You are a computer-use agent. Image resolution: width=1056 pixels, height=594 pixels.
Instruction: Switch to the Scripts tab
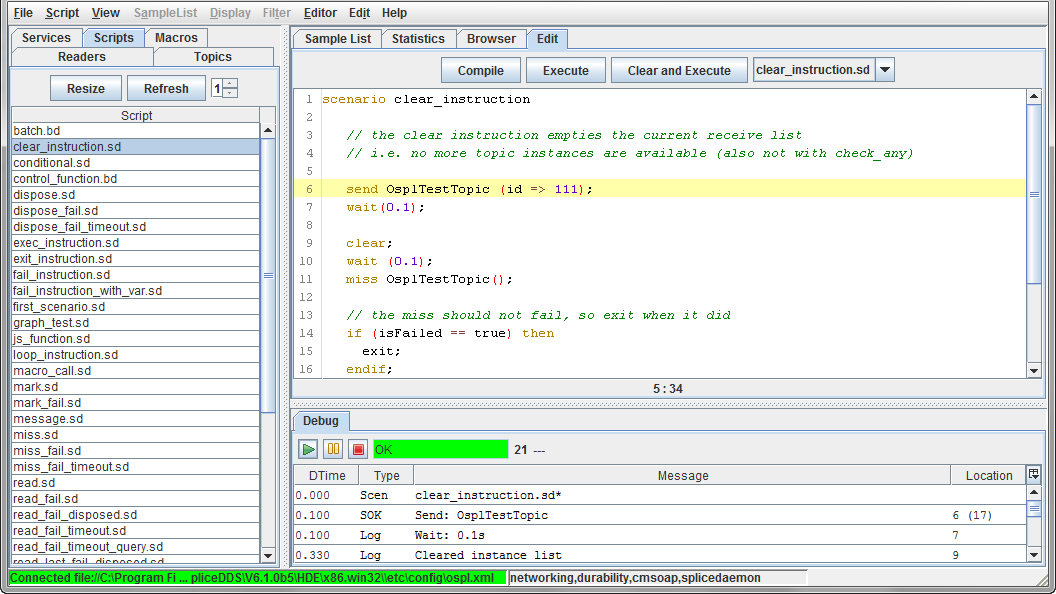click(x=113, y=38)
